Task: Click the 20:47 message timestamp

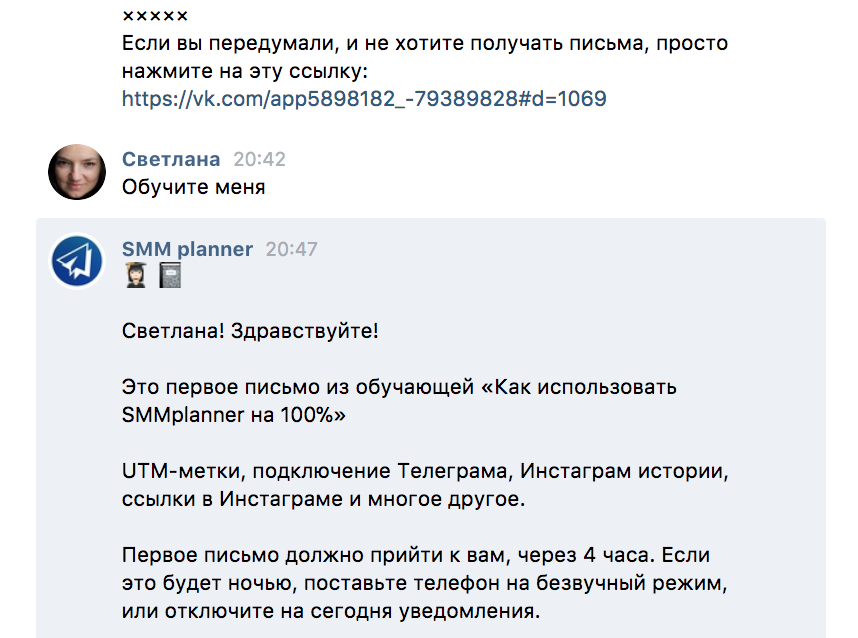Action: [292, 249]
